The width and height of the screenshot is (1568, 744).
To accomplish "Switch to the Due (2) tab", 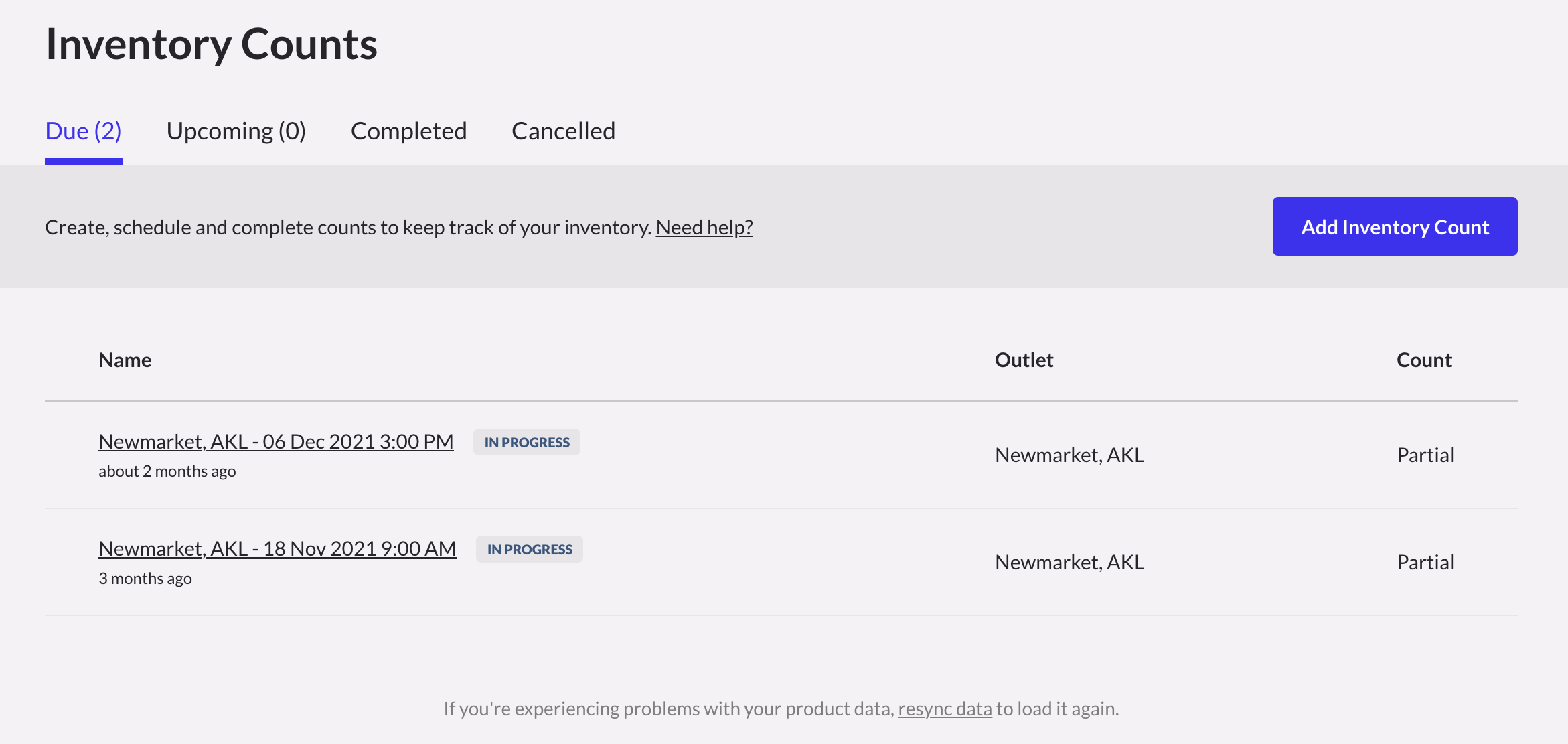I will (x=83, y=131).
